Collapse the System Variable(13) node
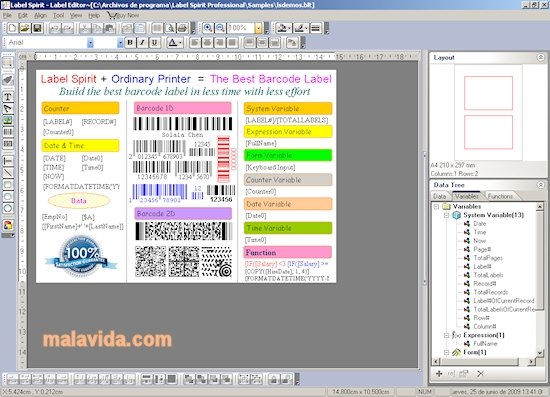Image resolution: width=550 pixels, height=397 pixels. [447, 215]
